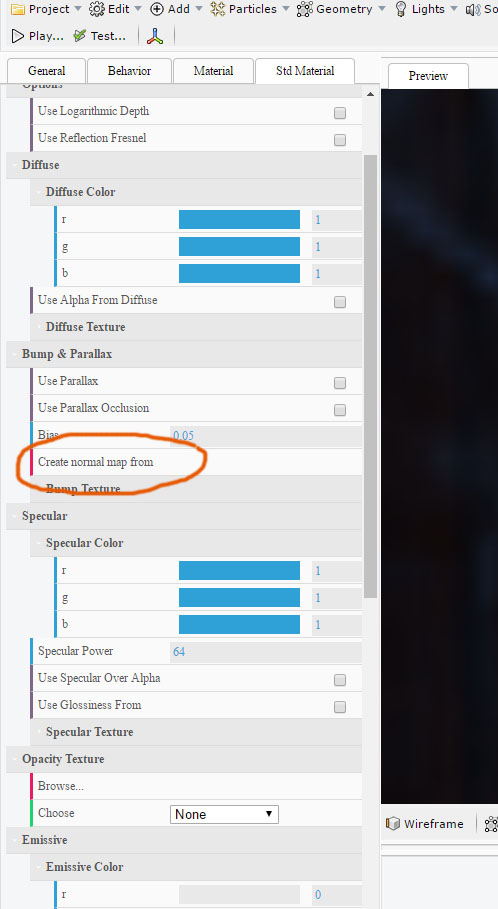Open the Project folder icon menu
The image size is (498, 909).
click(18, 9)
